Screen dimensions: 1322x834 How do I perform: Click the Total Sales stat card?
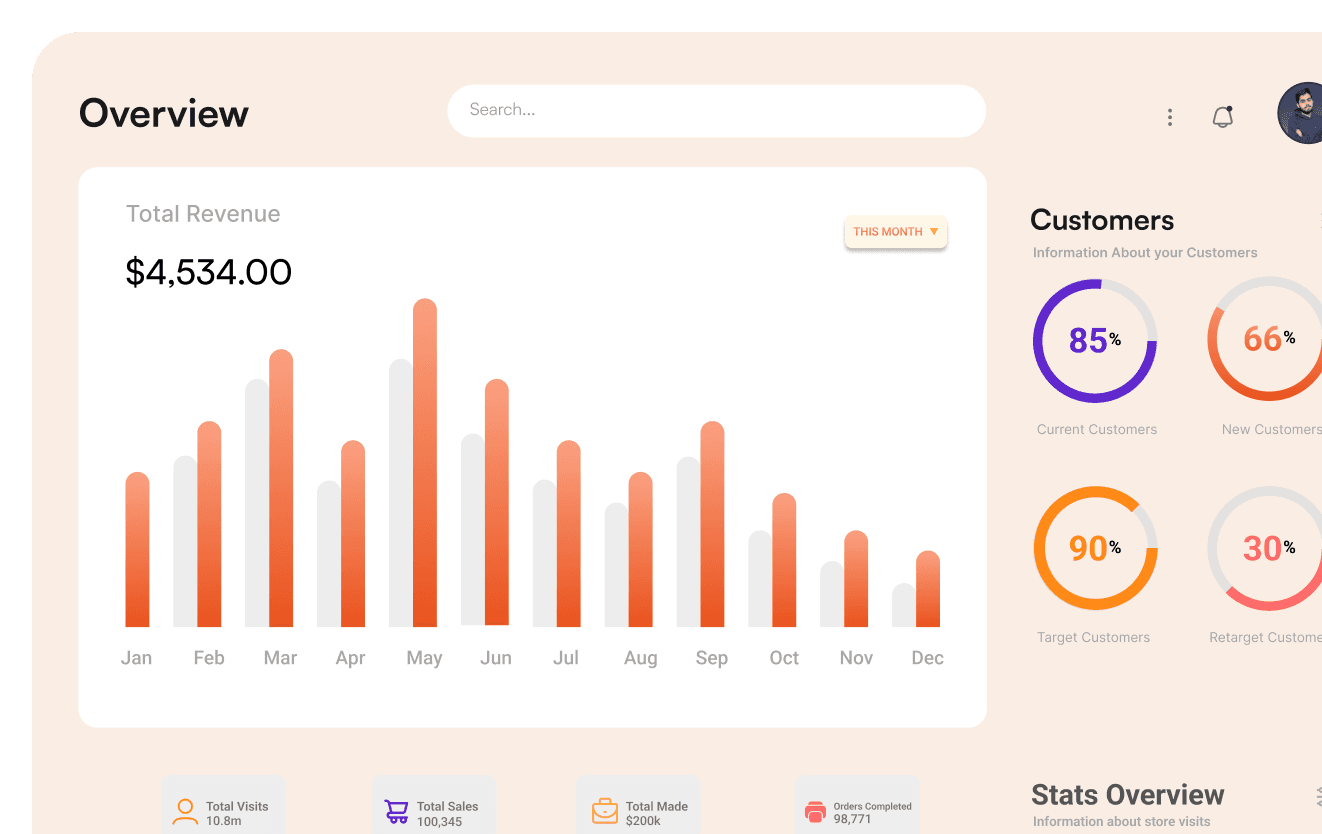(434, 806)
